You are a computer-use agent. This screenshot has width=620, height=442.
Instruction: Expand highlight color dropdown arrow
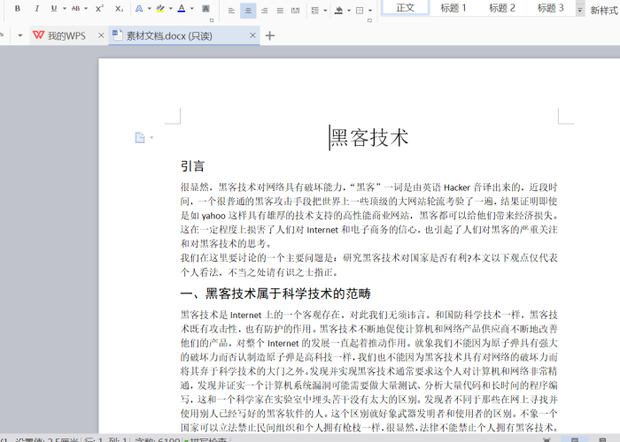pos(171,8)
